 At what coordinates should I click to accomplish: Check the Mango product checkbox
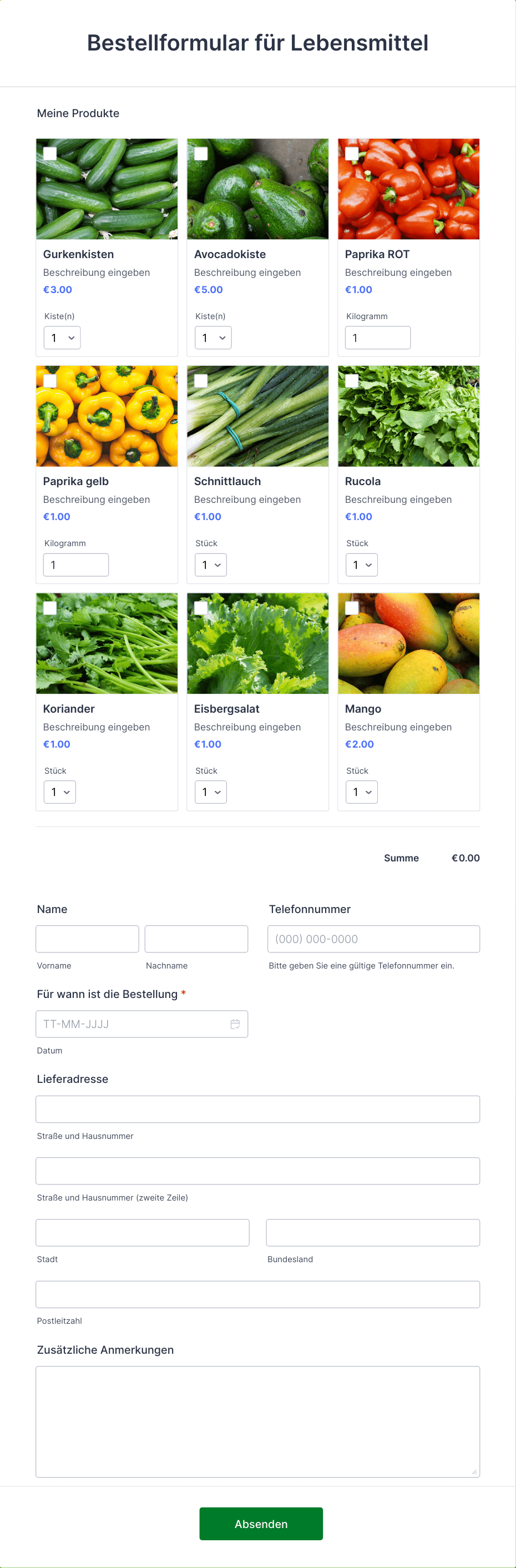coord(352,608)
